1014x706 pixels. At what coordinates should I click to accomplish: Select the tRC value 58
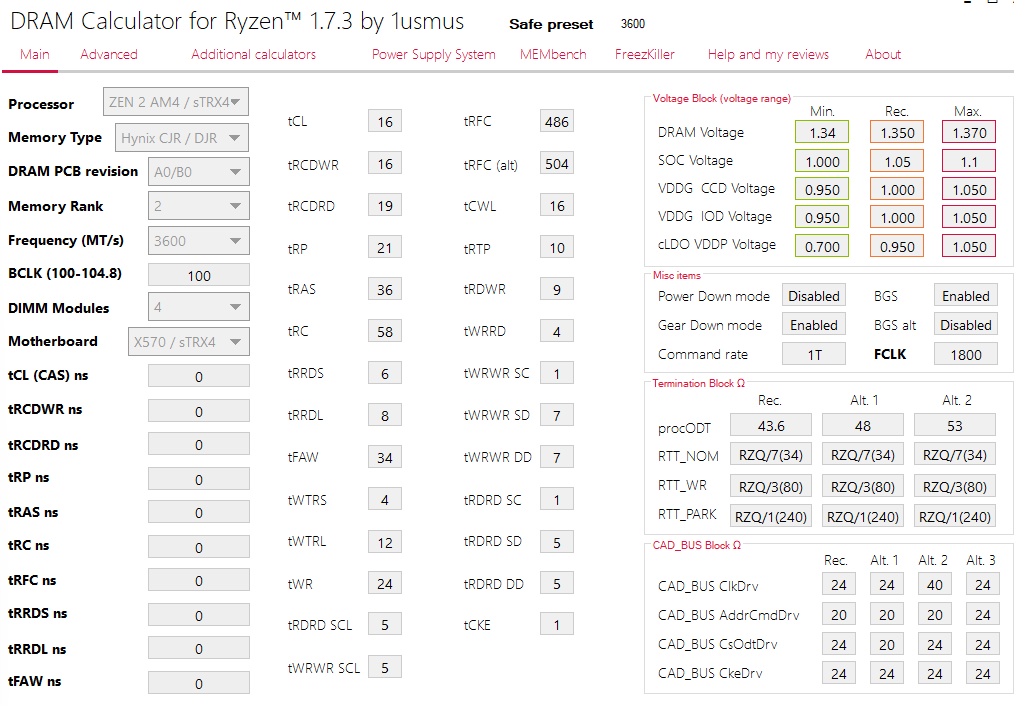(x=385, y=331)
